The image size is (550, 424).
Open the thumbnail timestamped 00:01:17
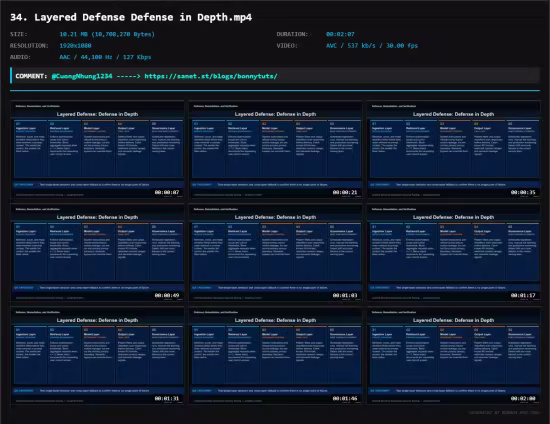pos(454,253)
